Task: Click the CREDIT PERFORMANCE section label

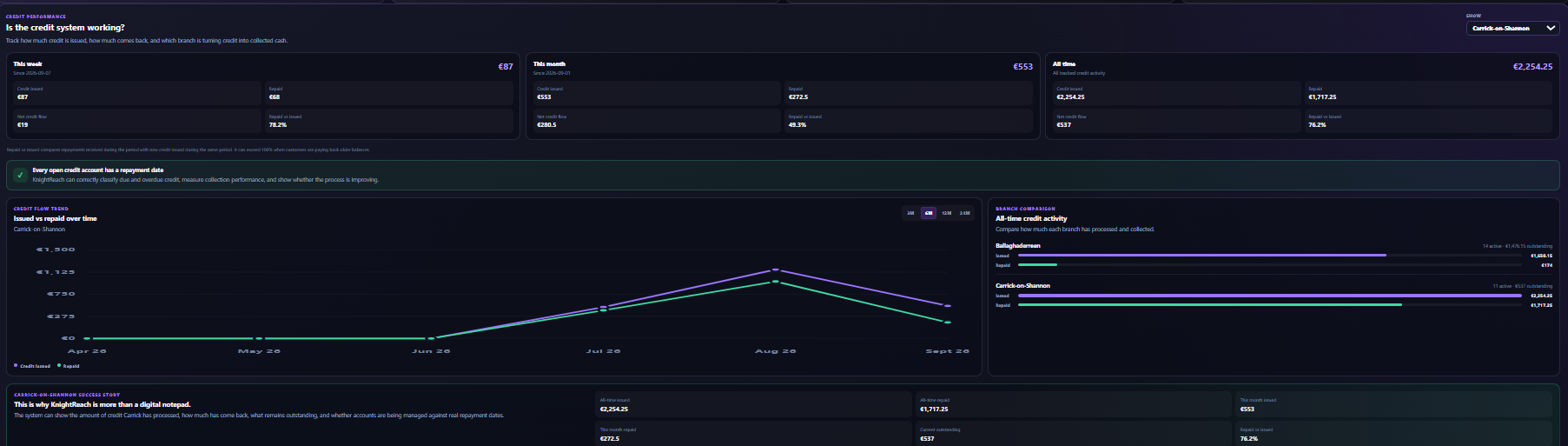Action: coord(36,17)
